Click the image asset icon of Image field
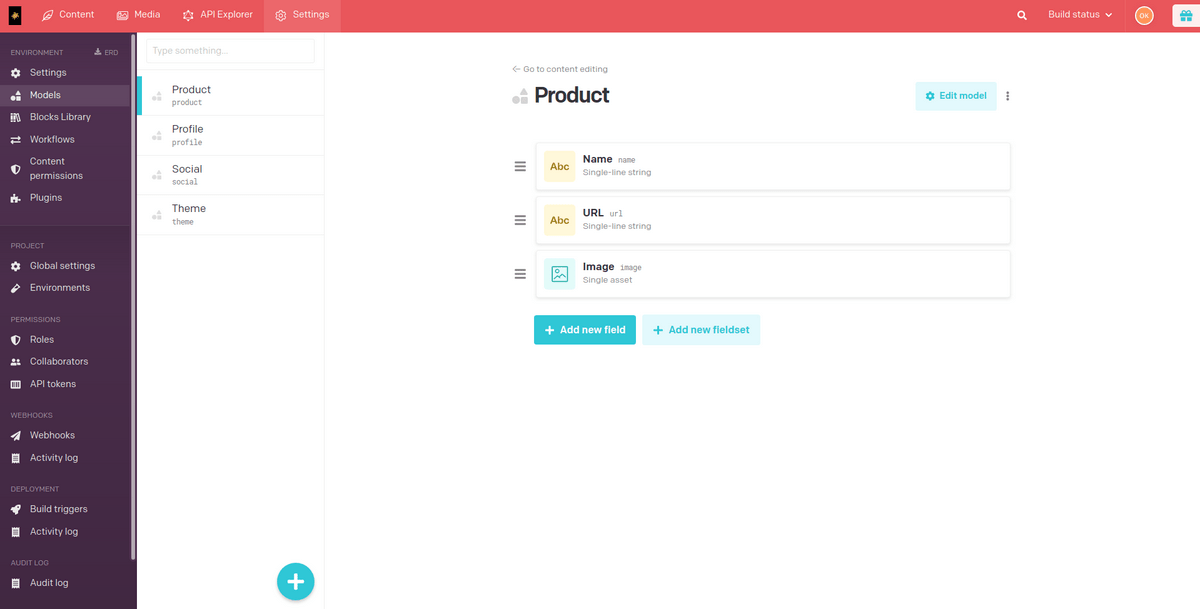Image resolution: width=1200 pixels, height=609 pixels. point(560,274)
